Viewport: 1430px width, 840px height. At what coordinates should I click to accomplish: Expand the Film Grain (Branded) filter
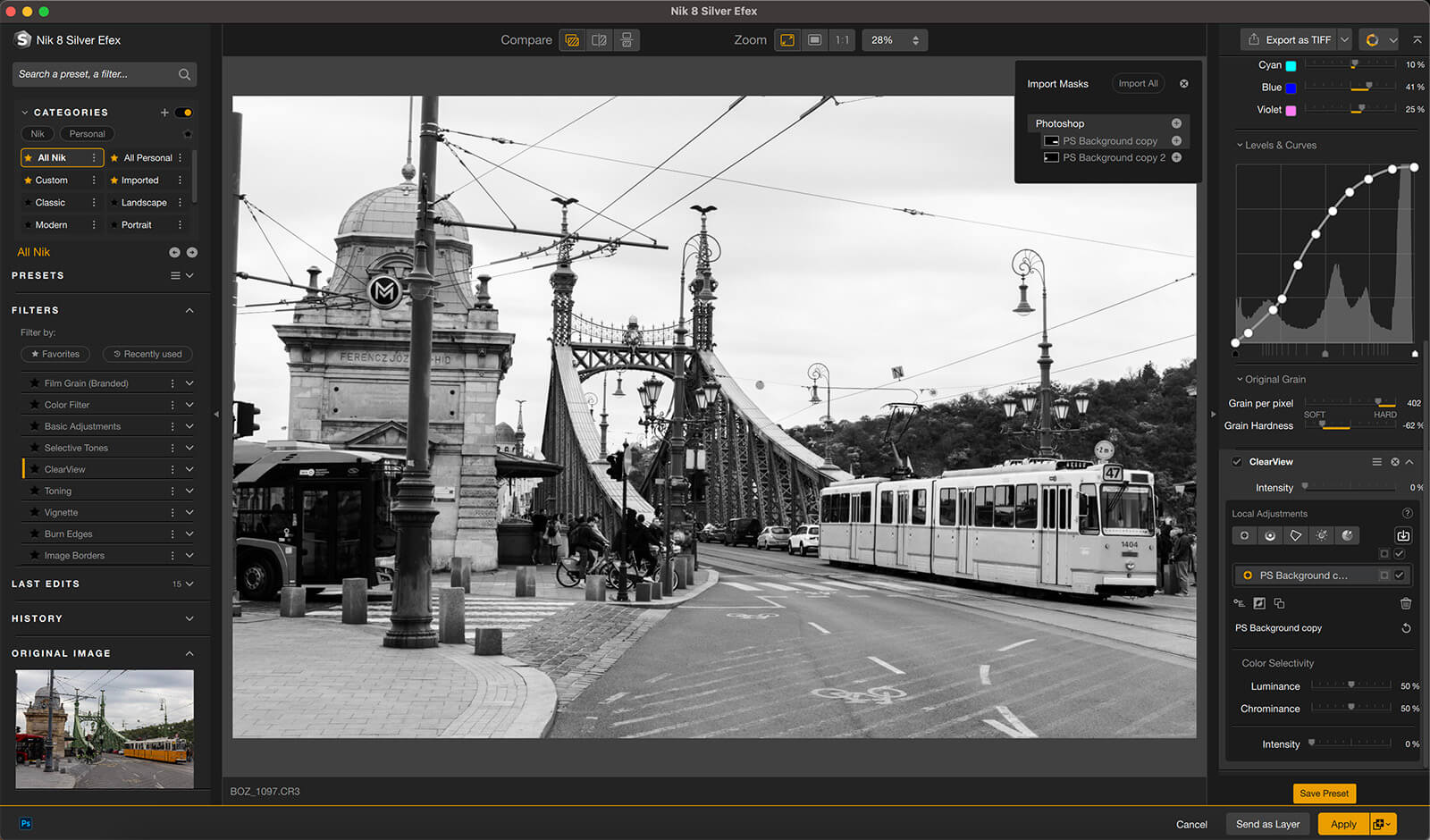(189, 383)
